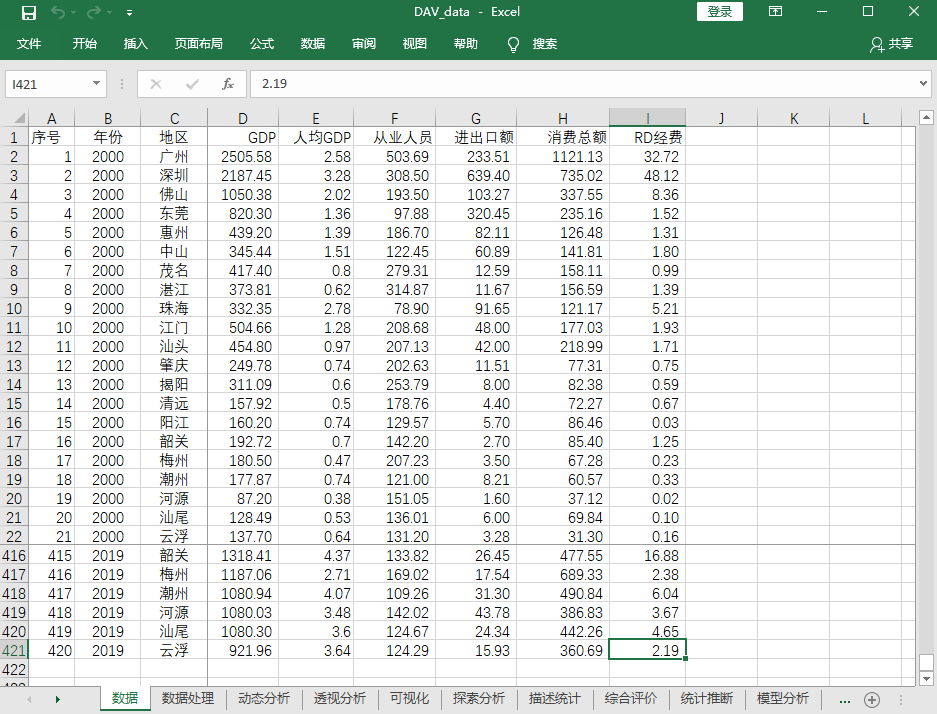Screen dimensions: 937x714
Task: Click the Ribbon Display Options icon
Action: click(x=775, y=11)
